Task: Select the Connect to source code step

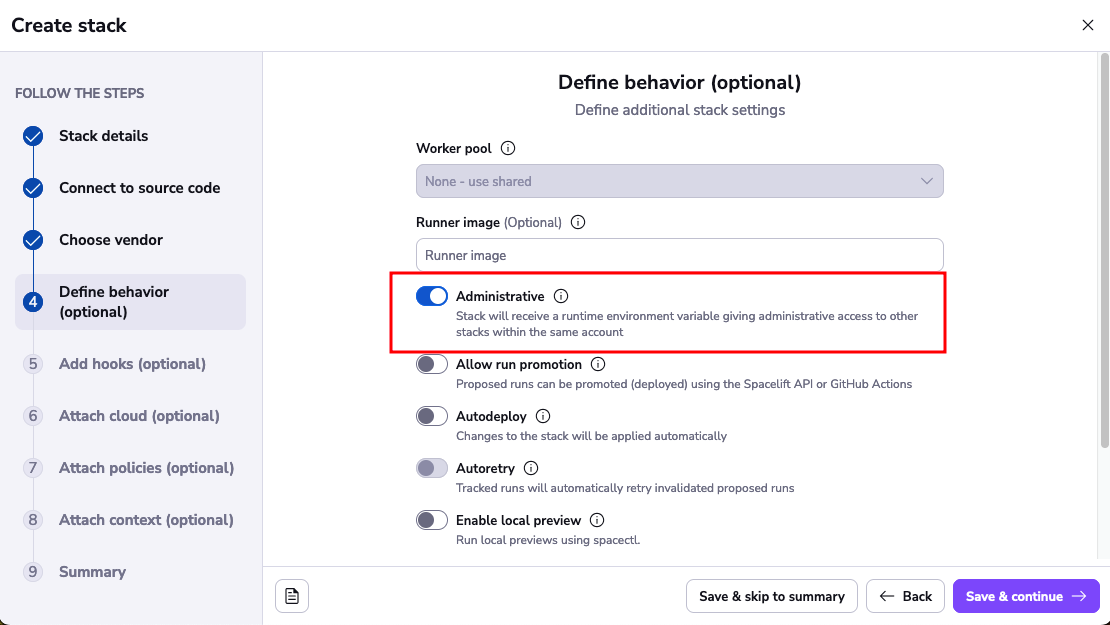Action: tap(139, 188)
